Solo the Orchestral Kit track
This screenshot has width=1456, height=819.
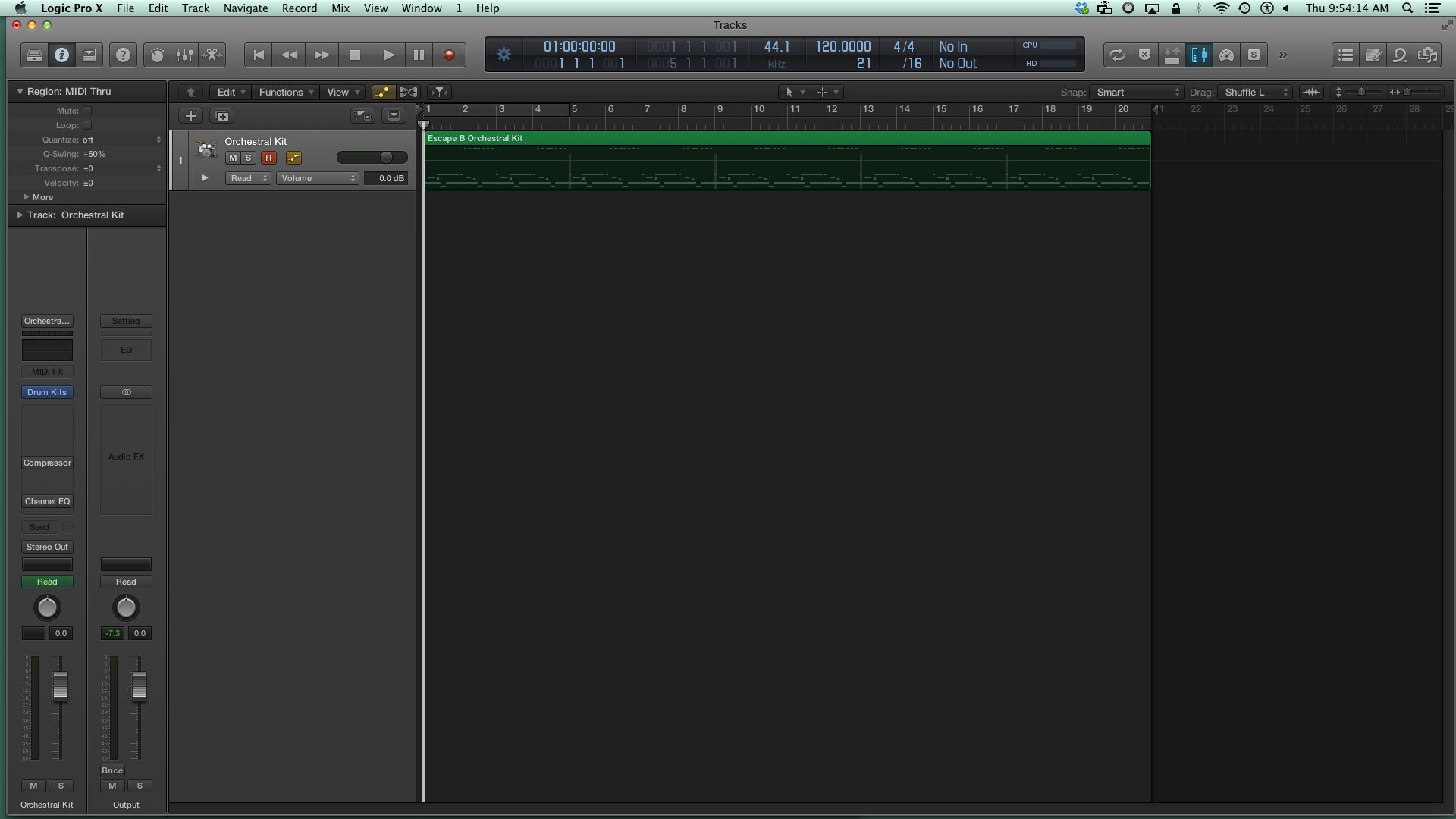(248, 158)
